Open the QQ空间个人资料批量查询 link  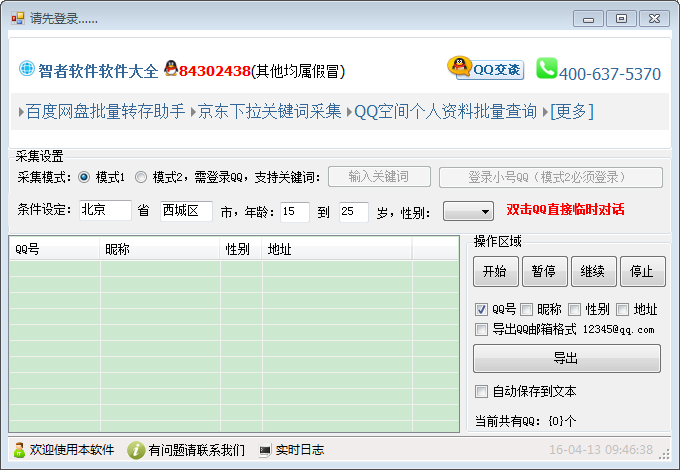(x=445, y=111)
